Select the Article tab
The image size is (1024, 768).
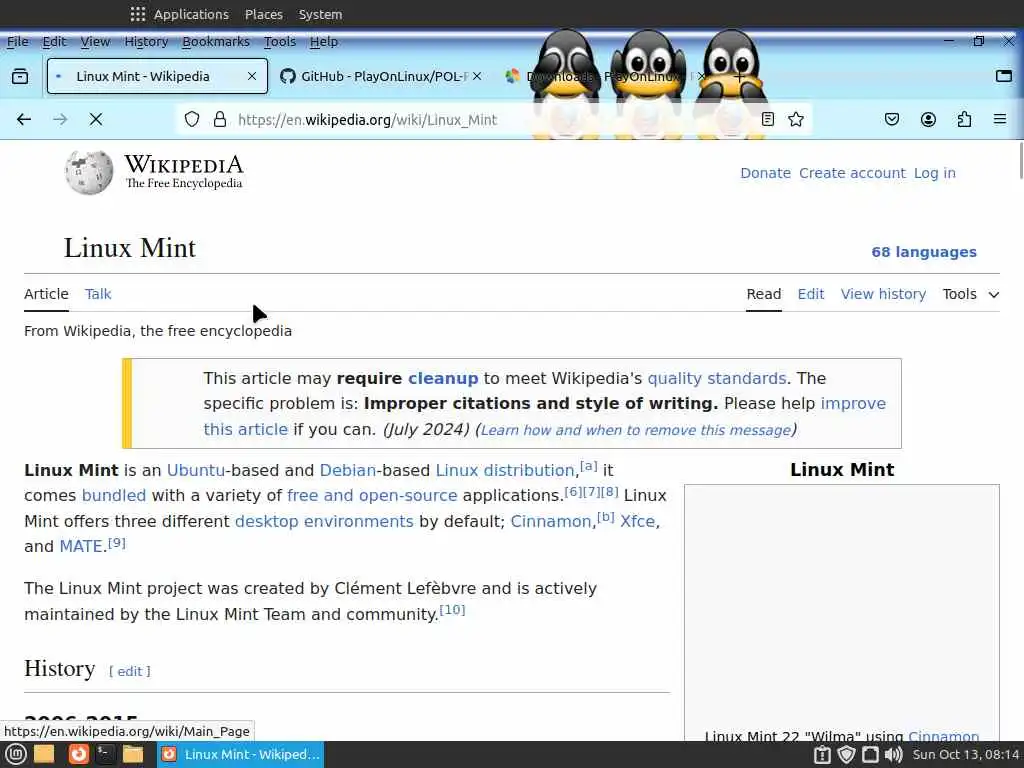click(46, 295)
